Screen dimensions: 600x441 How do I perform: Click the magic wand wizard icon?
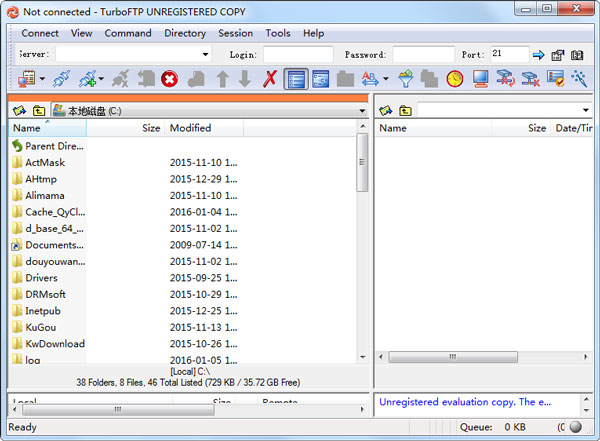[579, 79]
